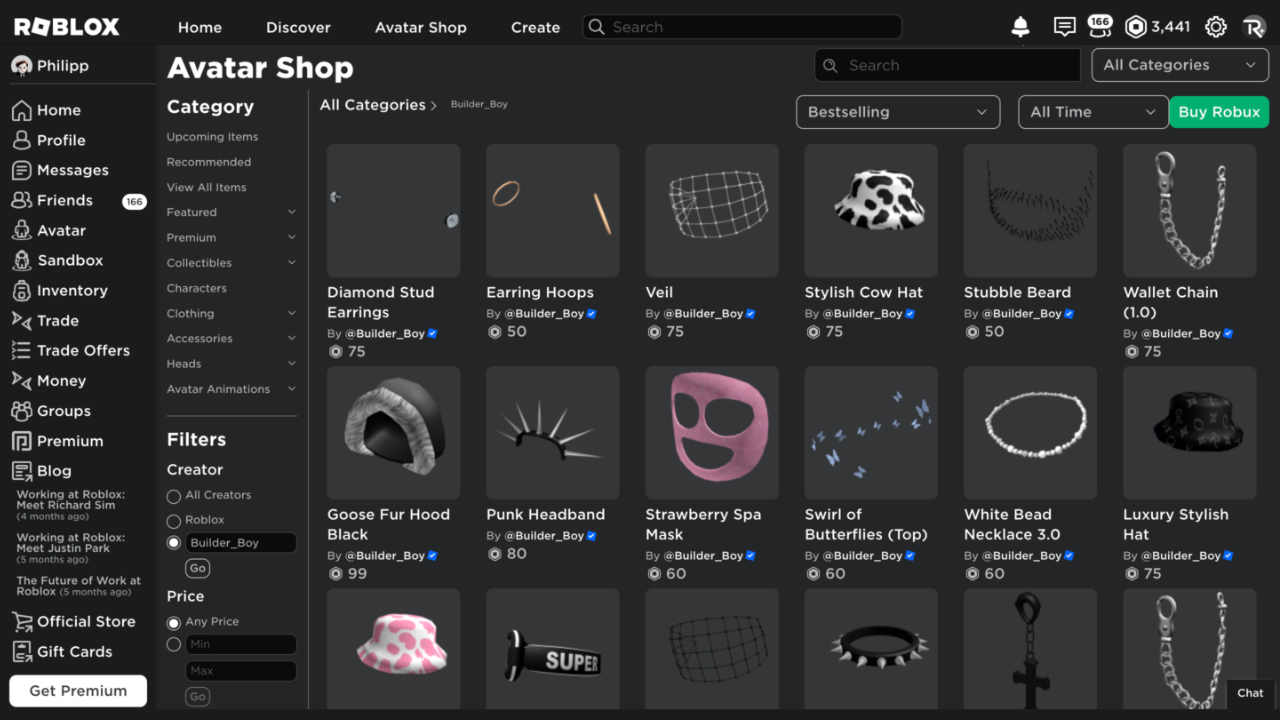Open the Goose Fur Hood Black thumbnail

coord(394,432)
